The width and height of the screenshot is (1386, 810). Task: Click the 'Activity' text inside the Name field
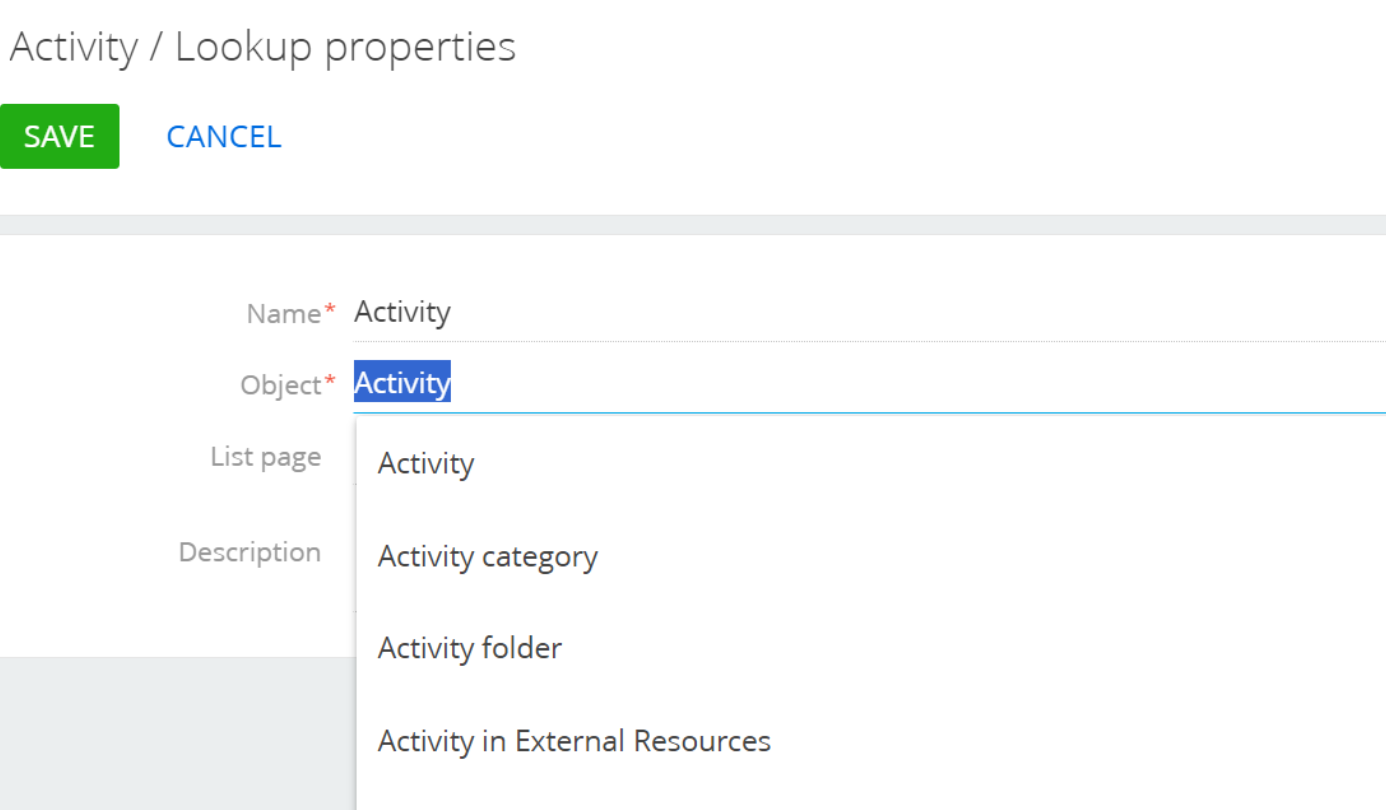[402, 312]
